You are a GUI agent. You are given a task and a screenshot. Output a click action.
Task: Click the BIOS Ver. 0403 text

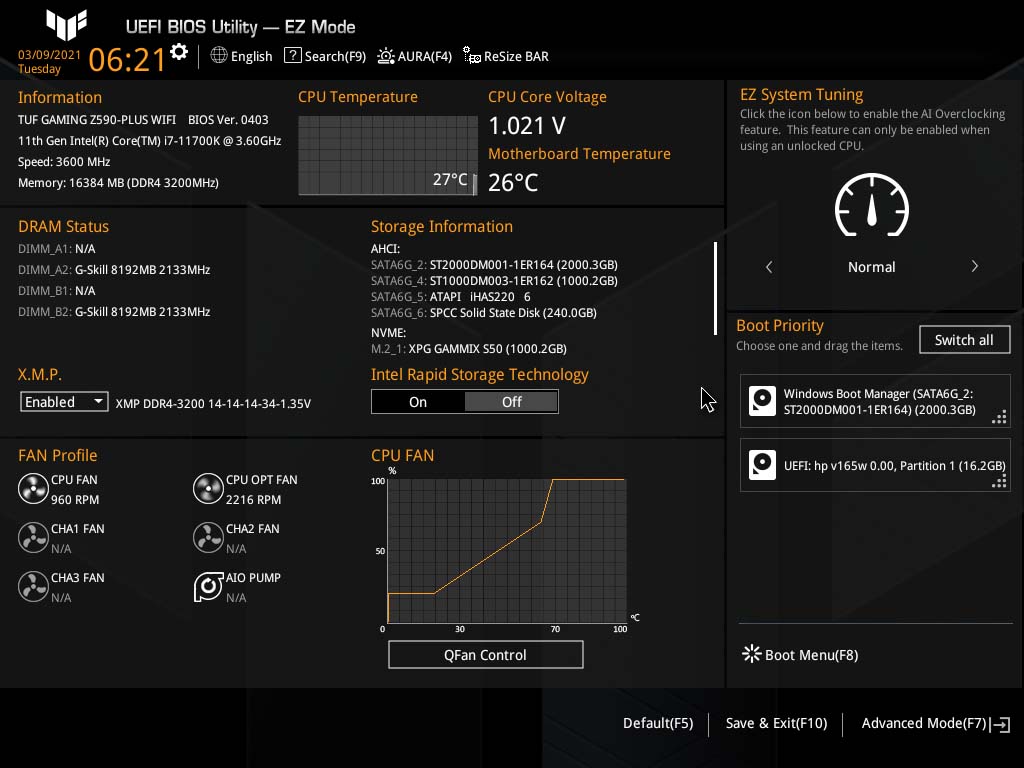pos(228,120)
